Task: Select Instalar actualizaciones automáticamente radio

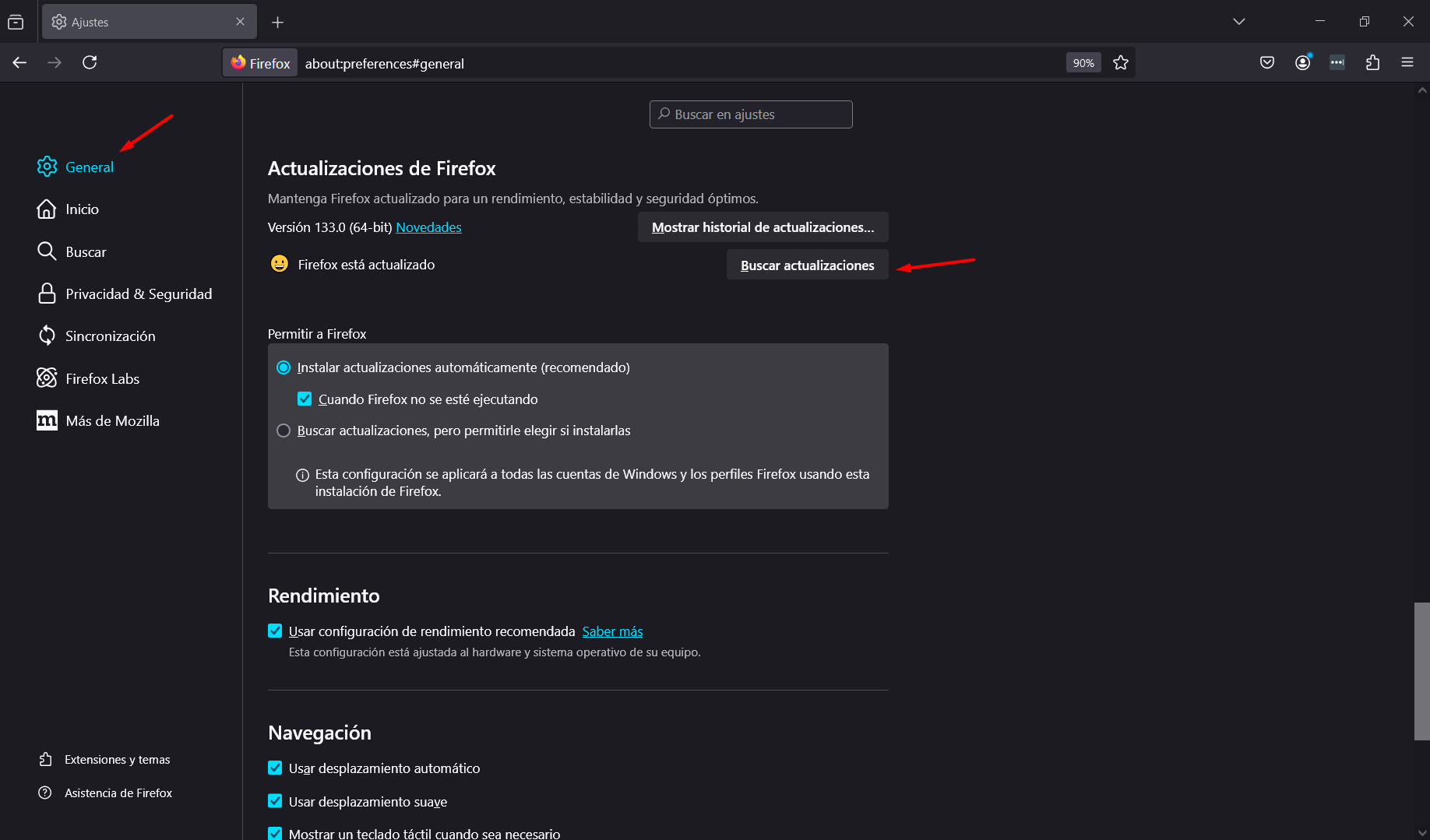Action: pyautogui.click(x=284, y=367)
